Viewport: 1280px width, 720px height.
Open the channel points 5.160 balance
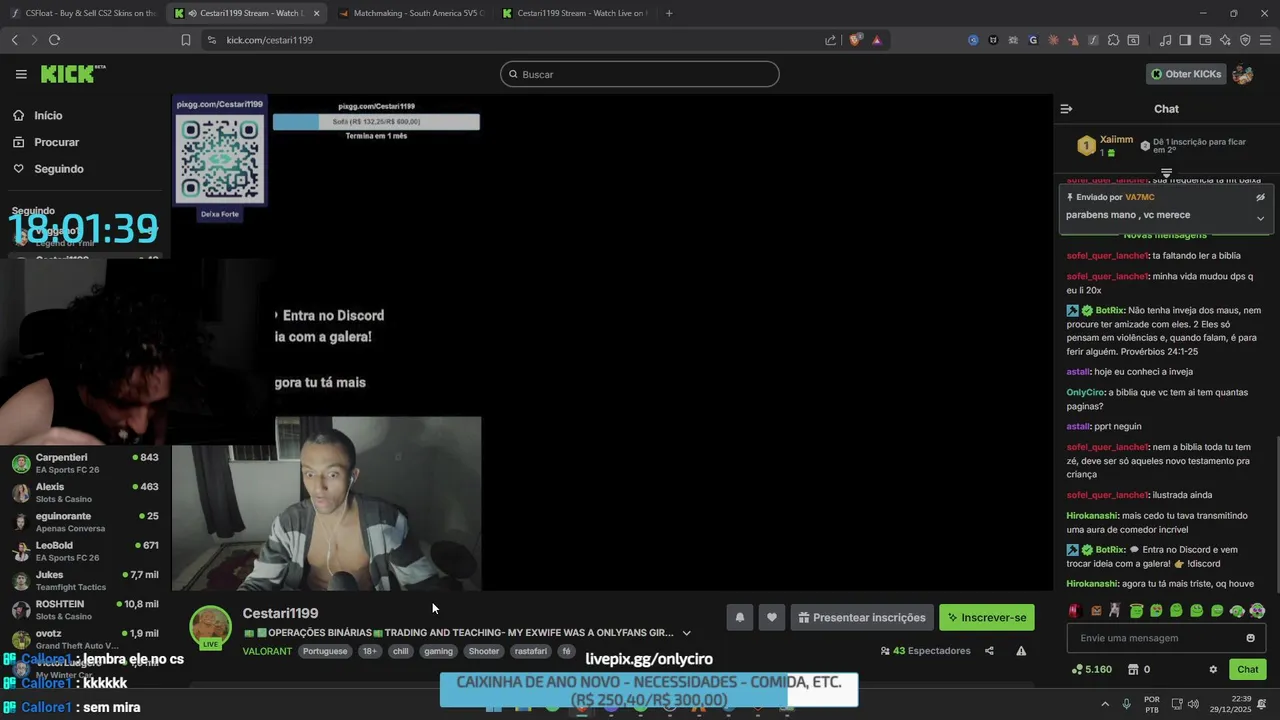pyautogui.click(x=1091, y=669)
